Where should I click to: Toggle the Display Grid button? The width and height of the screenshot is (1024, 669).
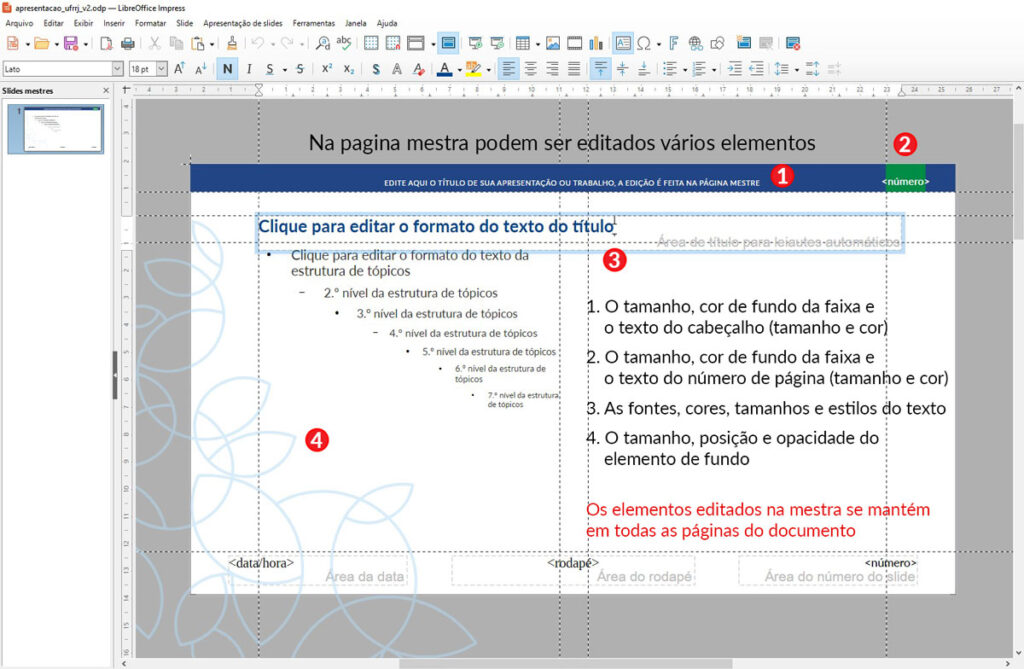point(371,43)
